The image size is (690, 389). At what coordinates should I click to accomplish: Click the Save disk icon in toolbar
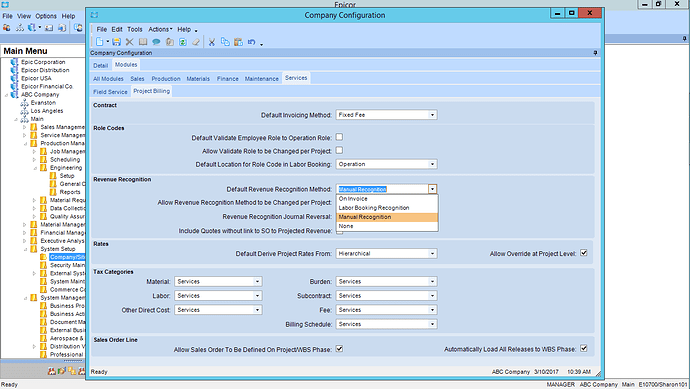click(116, 42)
